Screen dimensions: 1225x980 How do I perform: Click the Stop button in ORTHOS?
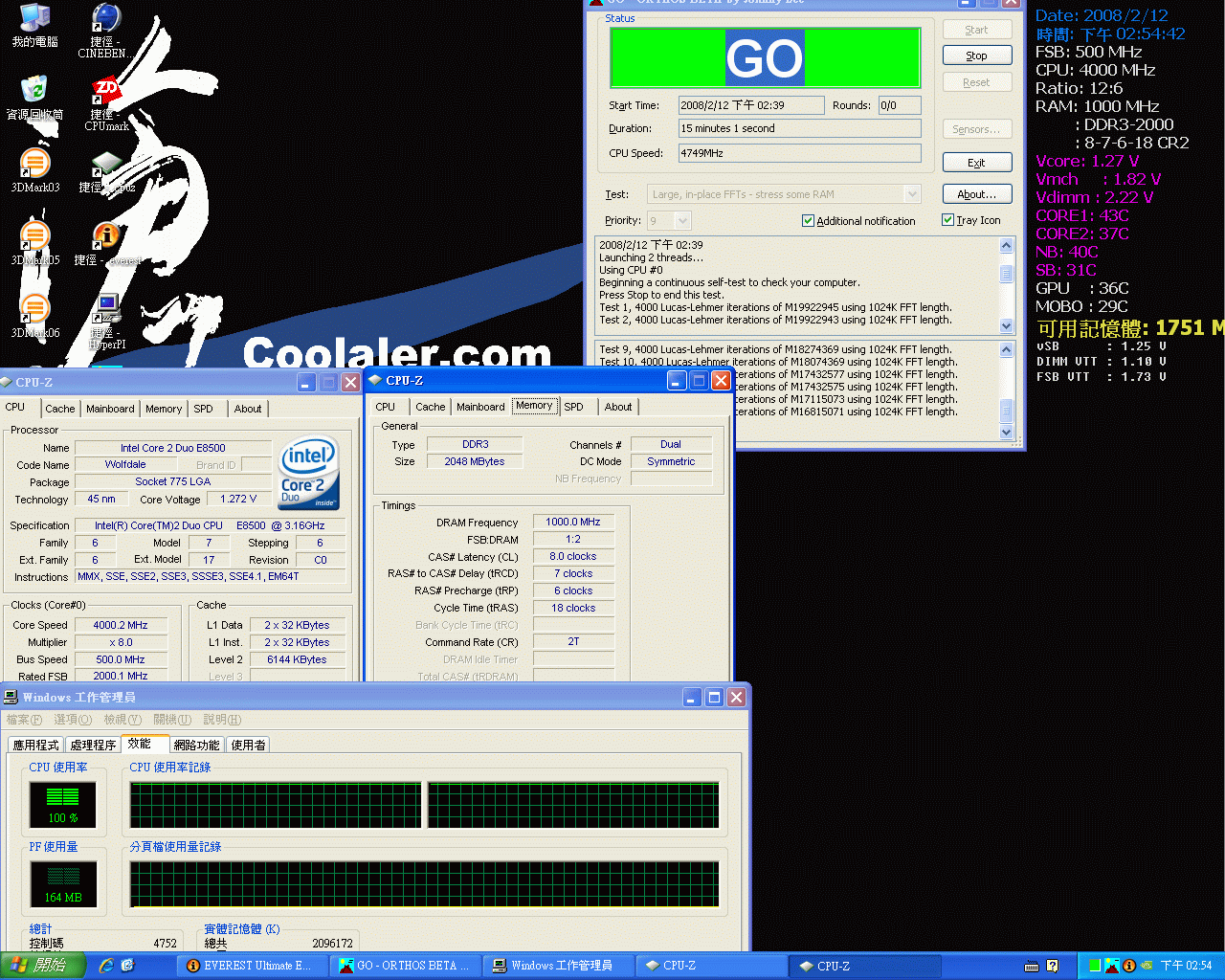(x=976, y=56)
